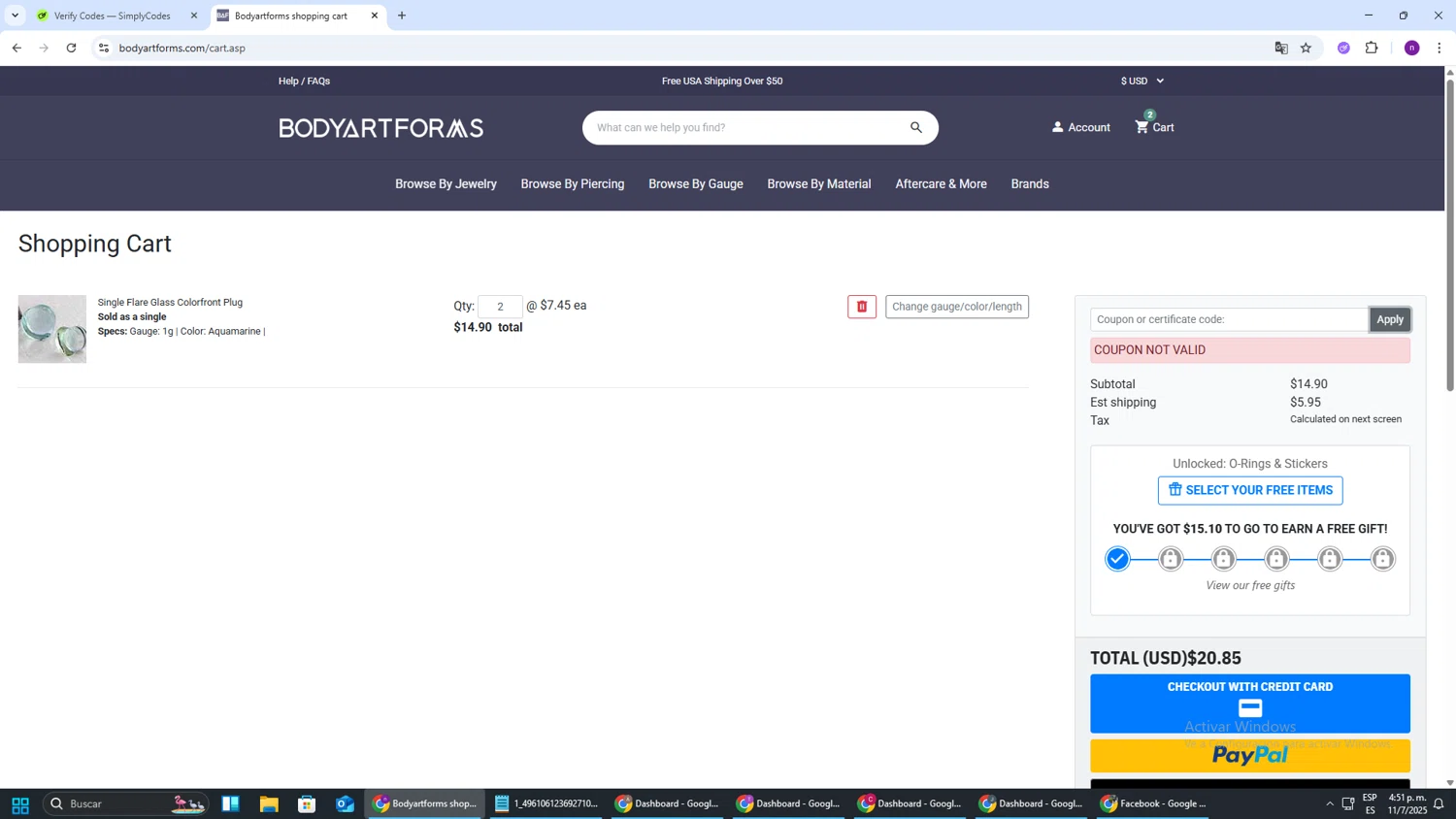This screenshot has width=1456, height=819.
Task: Click the browser address bar URL
Action: pyautogui.click(x=182, y=48)
